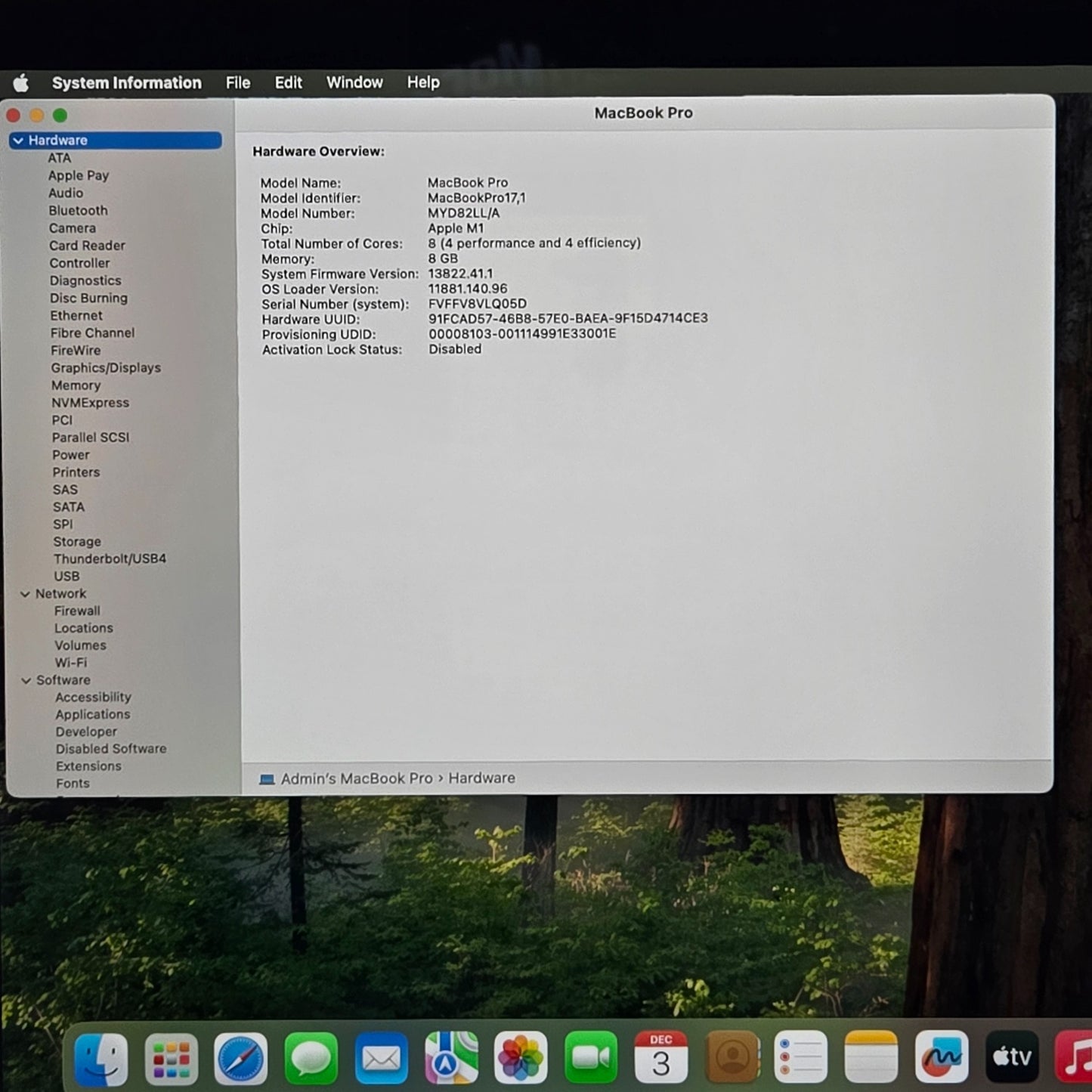The width and height of the screenshot is (1092, 1092).
Task: Launch Safari from the dock
Action: pos(240,1058)
